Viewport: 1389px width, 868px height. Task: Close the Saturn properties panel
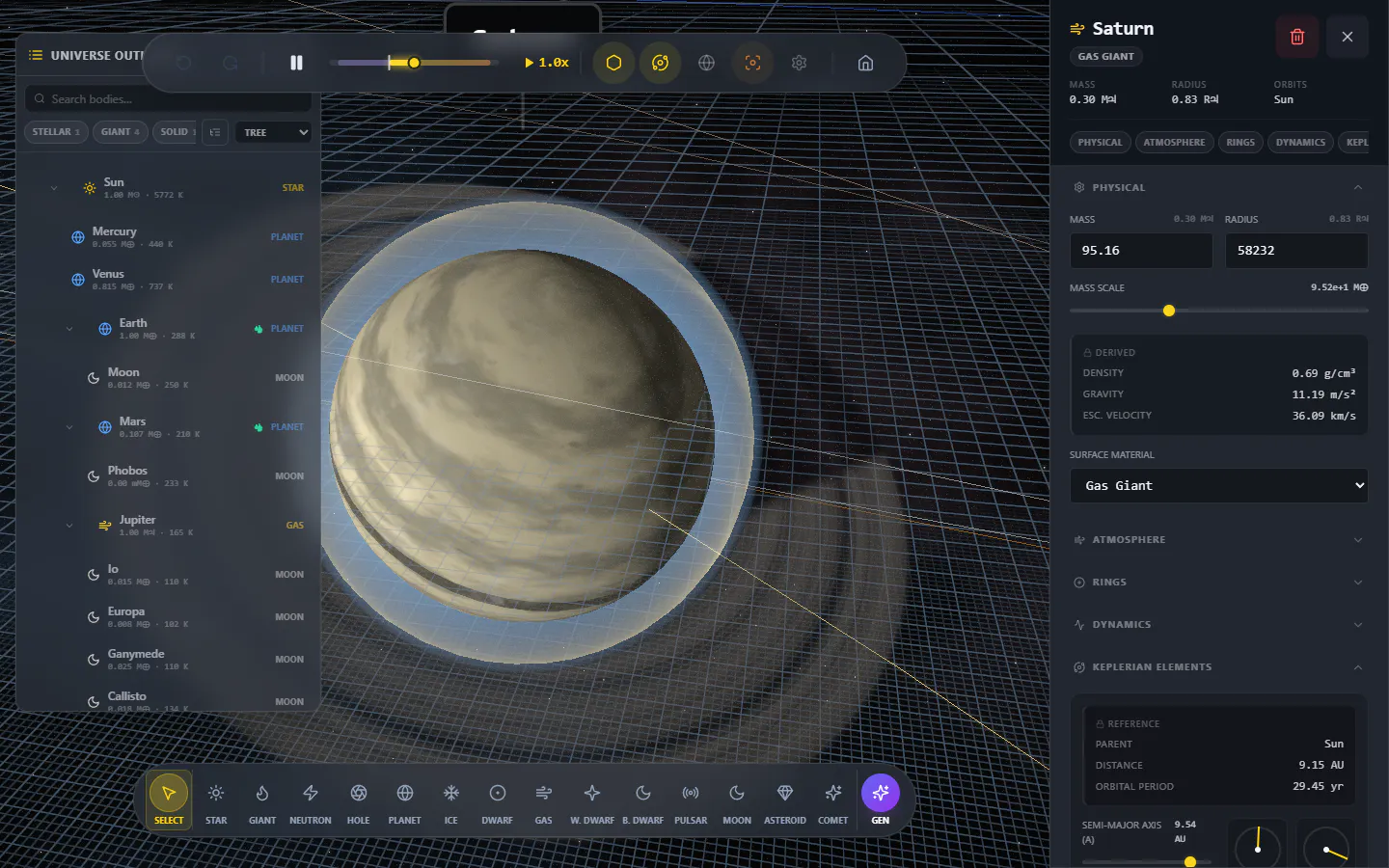pos(1348,37)
